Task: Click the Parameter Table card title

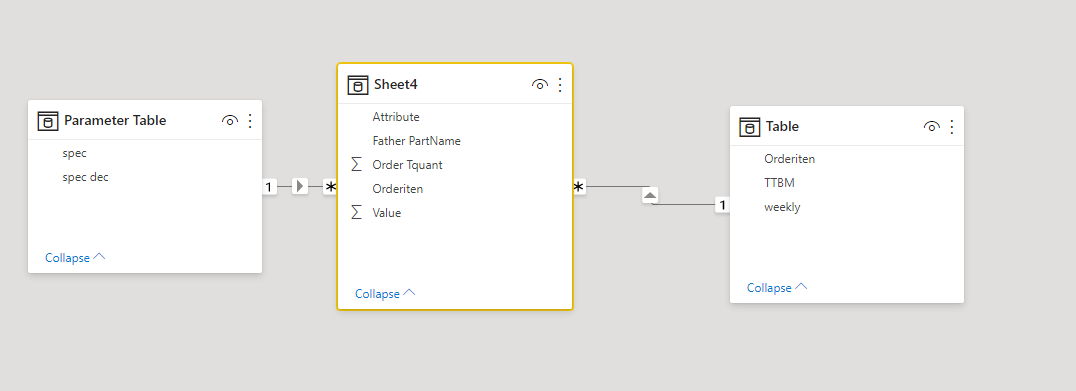Action: [x=115, y=121]
